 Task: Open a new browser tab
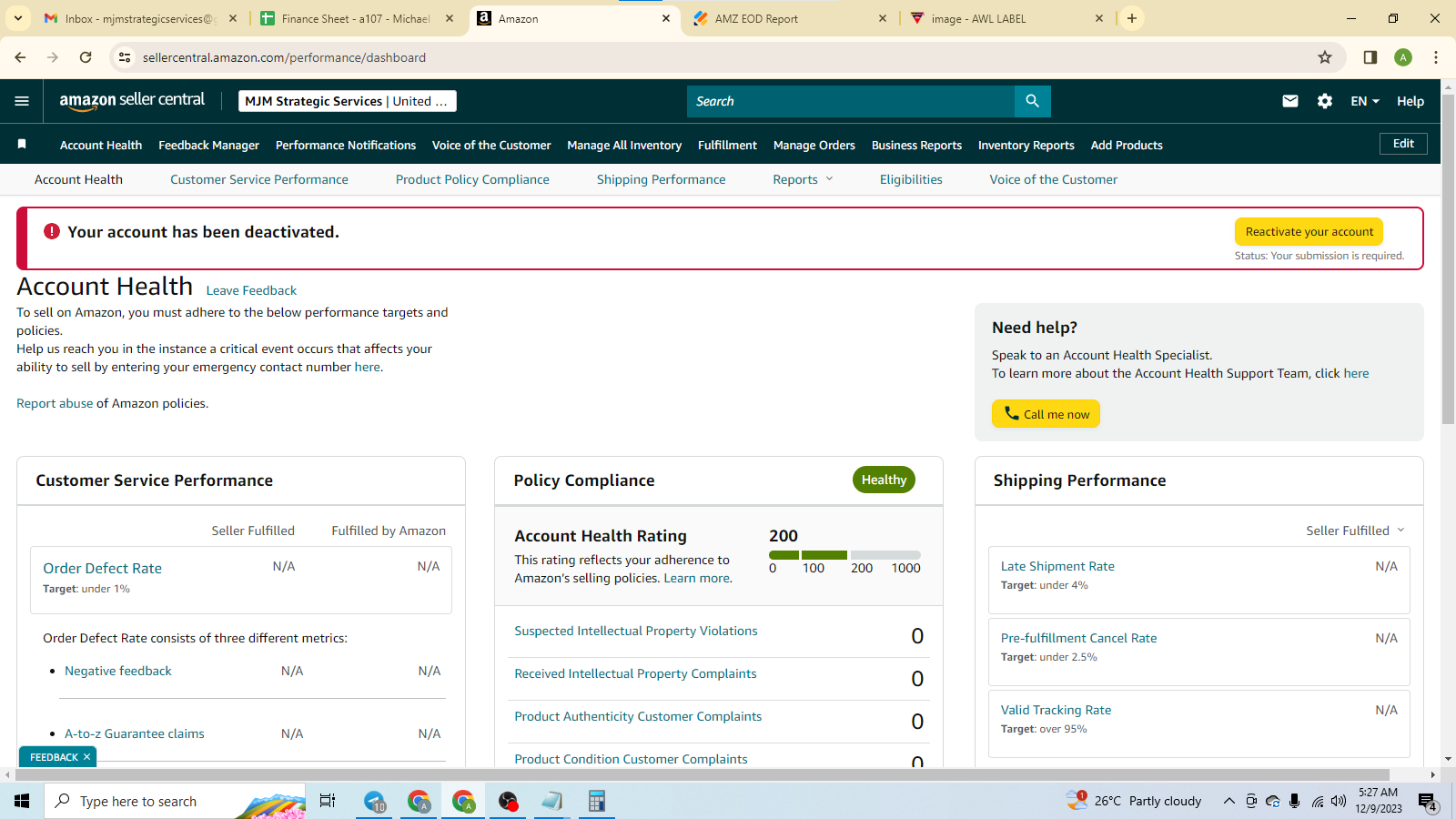coord(1132,18)
